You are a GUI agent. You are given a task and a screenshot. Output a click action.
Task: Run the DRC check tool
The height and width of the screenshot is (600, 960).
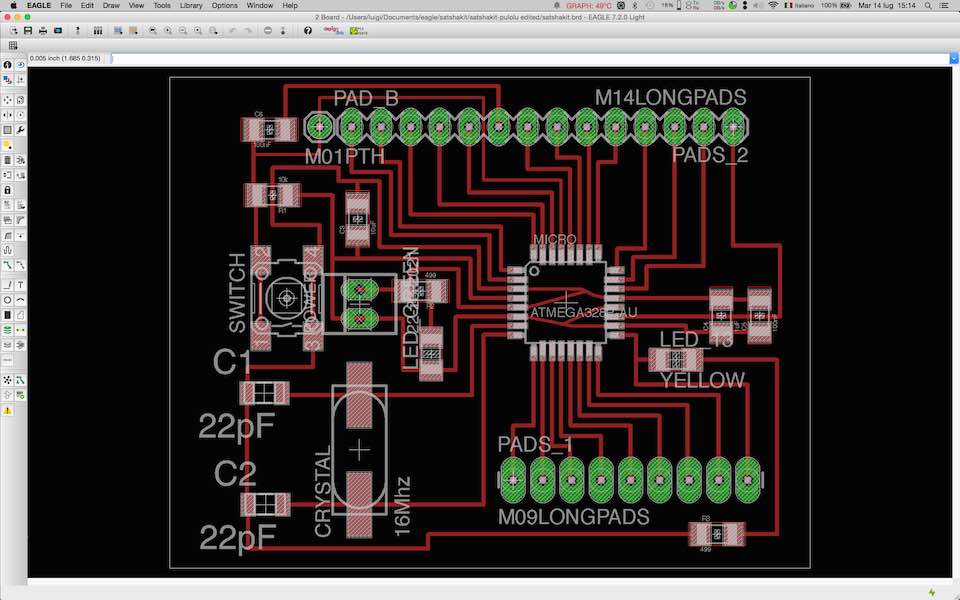click(20, 395)
